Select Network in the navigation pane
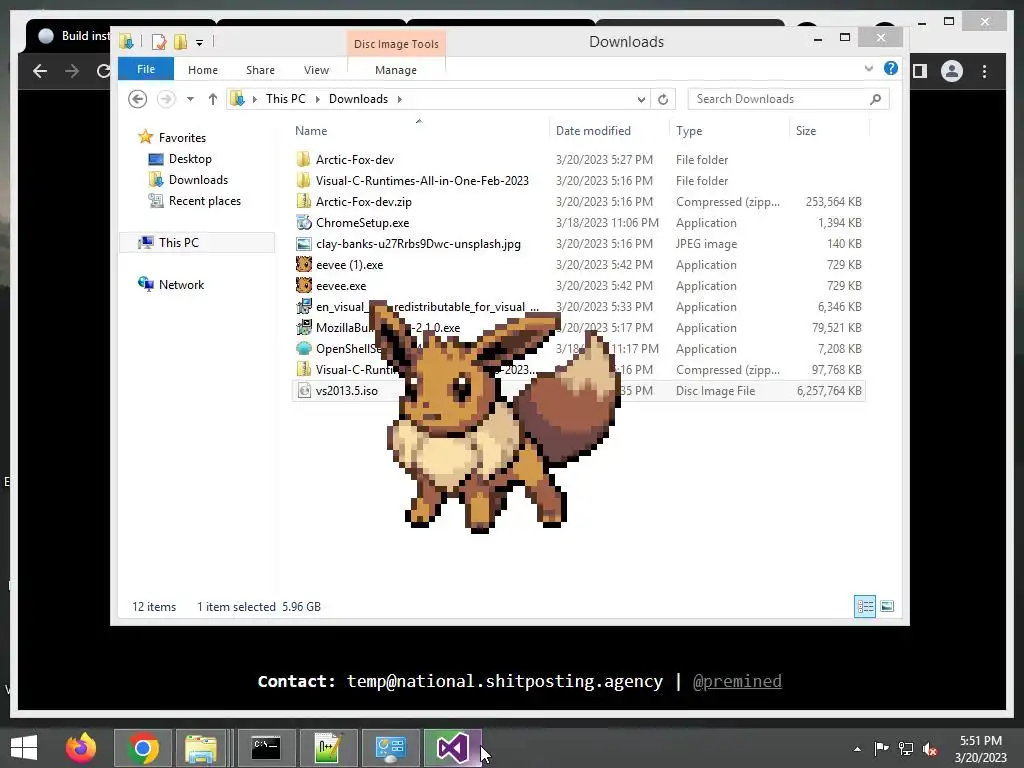The width and height of the screenshot is (1024, 768). [x=171, y=284]
